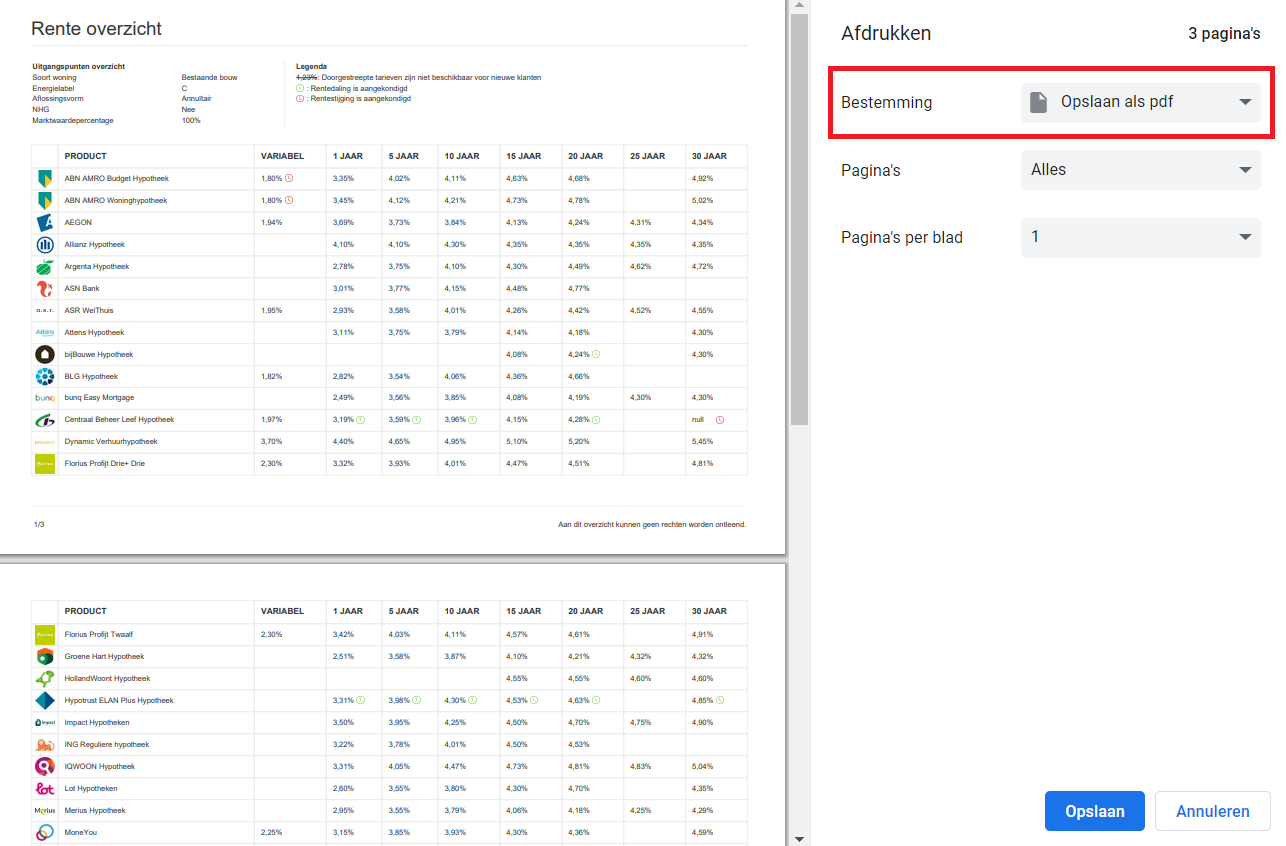Image resolution: width=1286 pixels, height=846 pixels.
Task: Click the Impact Hypotheken logo
Action: click(44, 722)
